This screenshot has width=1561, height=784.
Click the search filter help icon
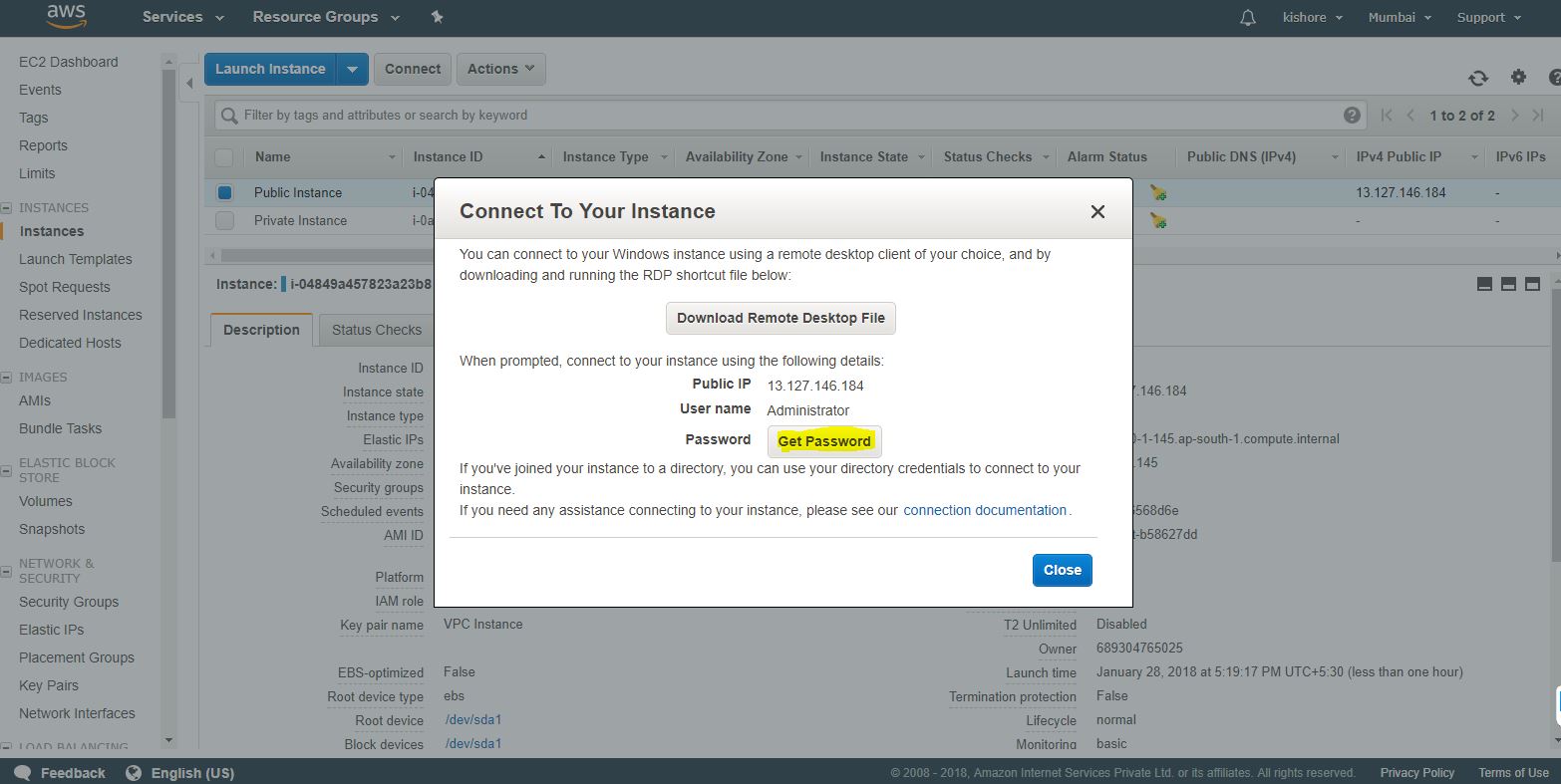point(1352,115)
